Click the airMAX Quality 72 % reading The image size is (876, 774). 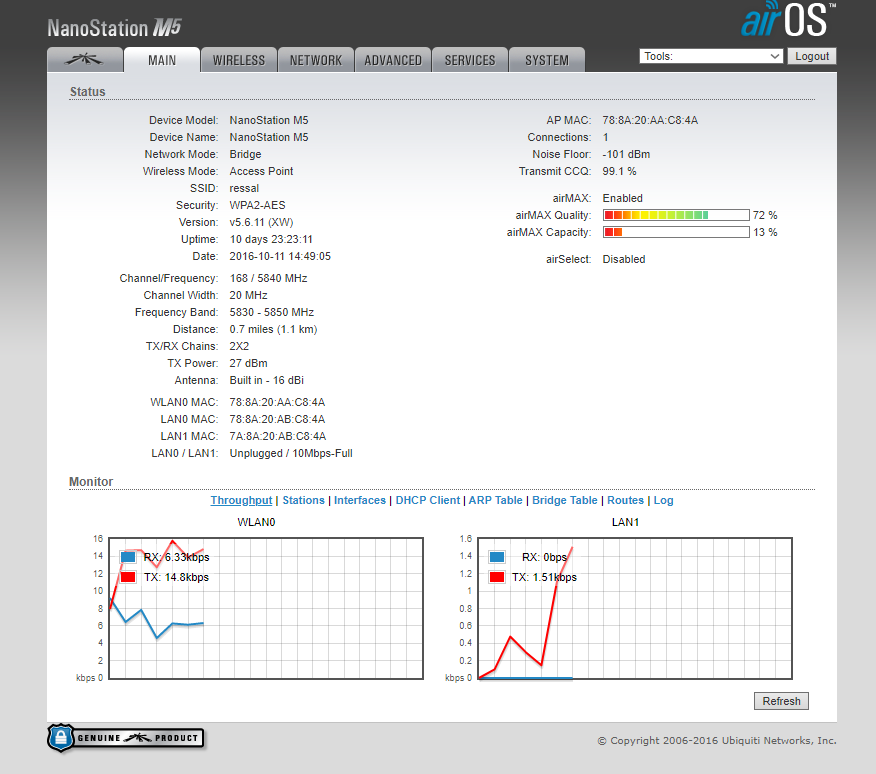tap(765, 215)
